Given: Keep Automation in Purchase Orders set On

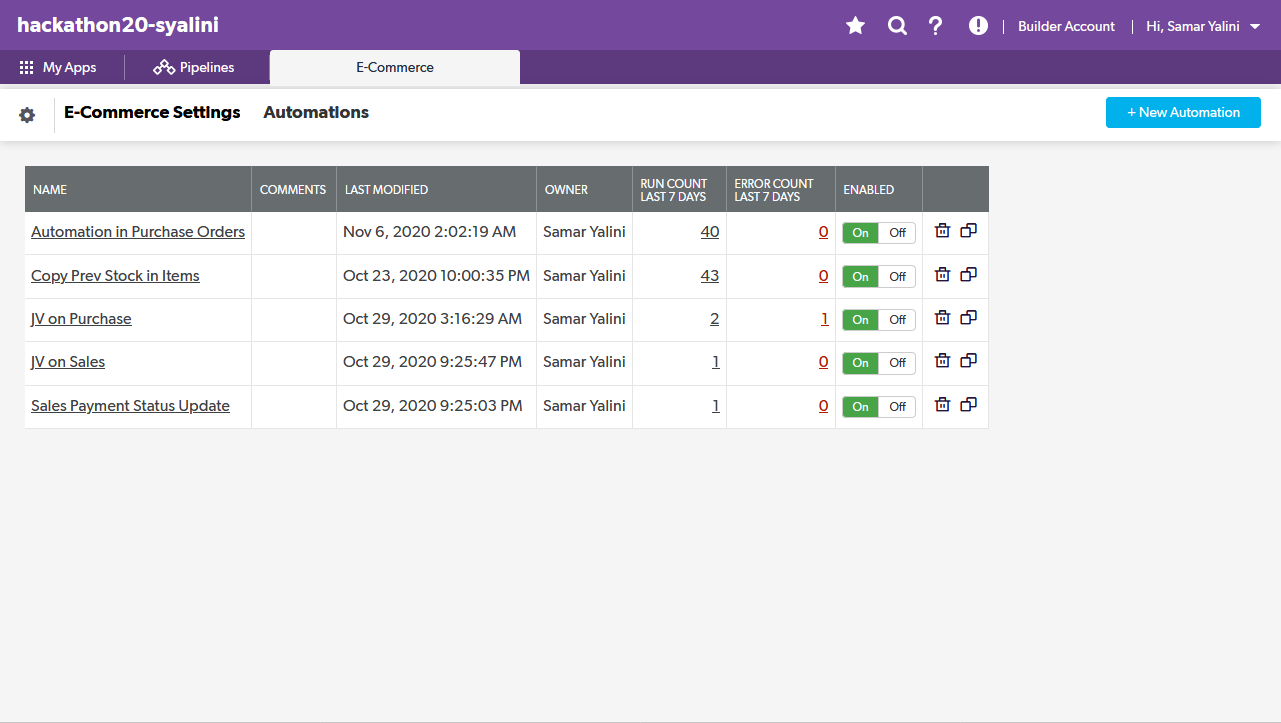Looking at the screenshot, I should point(861,233).
